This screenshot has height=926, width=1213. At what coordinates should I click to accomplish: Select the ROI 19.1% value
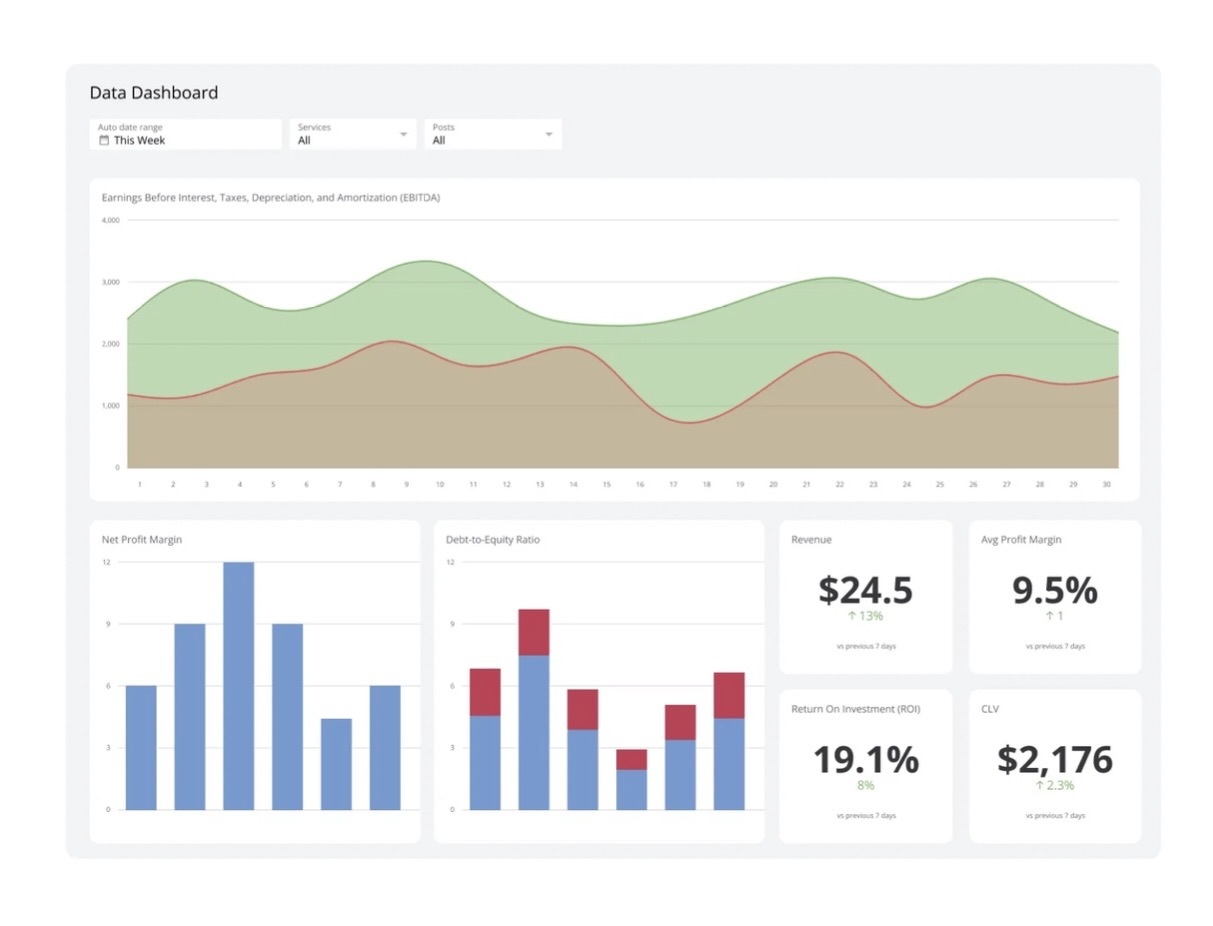tap(865, 760)
